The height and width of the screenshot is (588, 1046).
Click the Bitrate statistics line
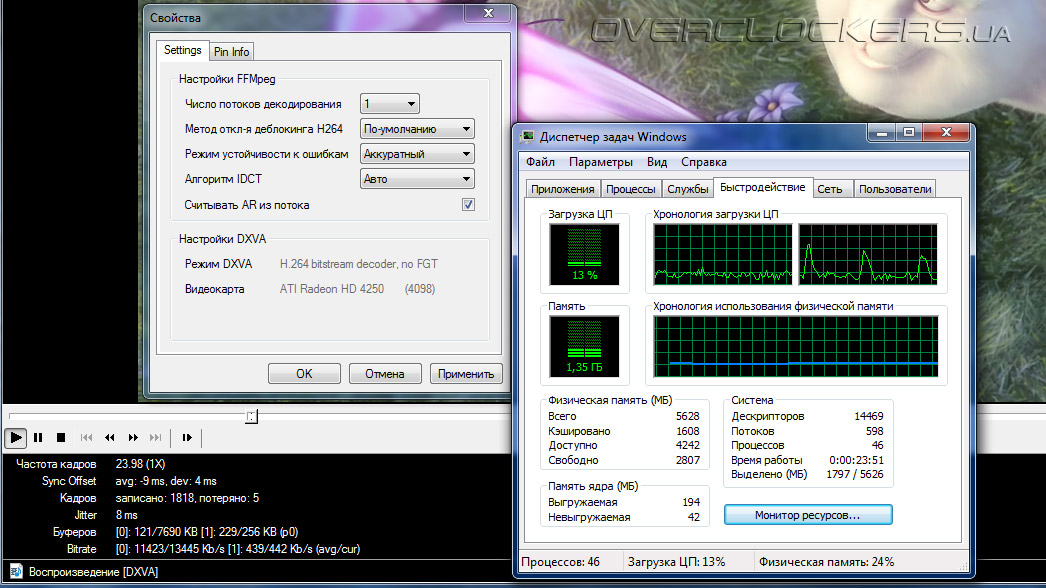pyautogui.click(x=237, y=549)
